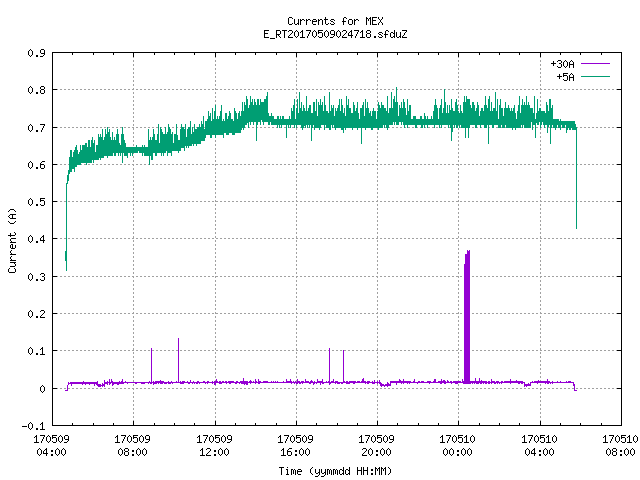Click the x-axis tick '170510 00:00'
The width and height of the screenshot is (640, 480).
pos(457,446)
